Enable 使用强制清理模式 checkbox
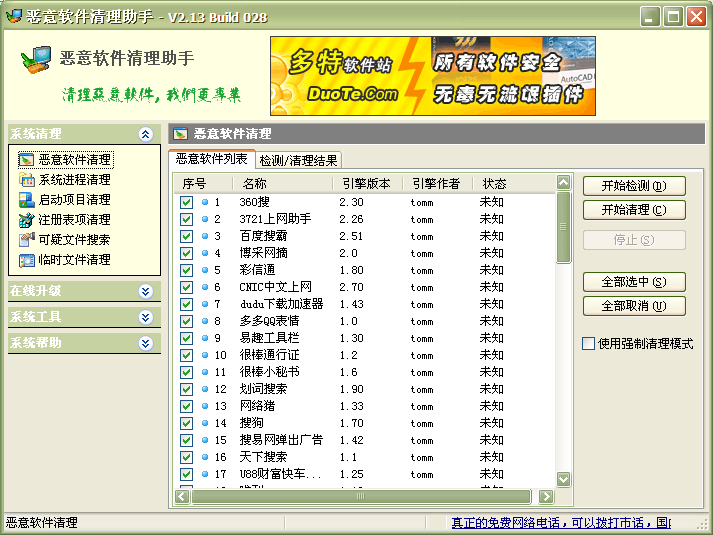Screen dimensions: 713x535 (x=588, y=343)
